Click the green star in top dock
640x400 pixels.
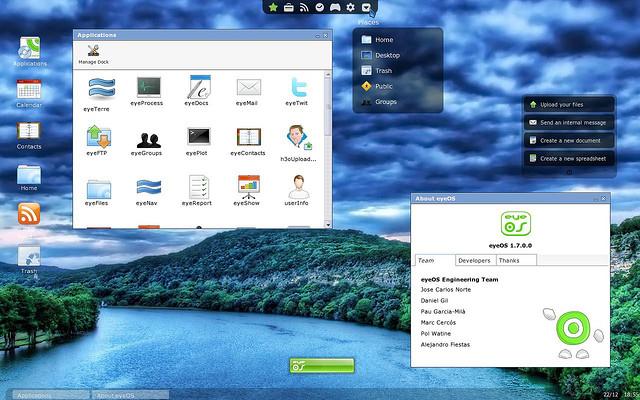point(273,8)
